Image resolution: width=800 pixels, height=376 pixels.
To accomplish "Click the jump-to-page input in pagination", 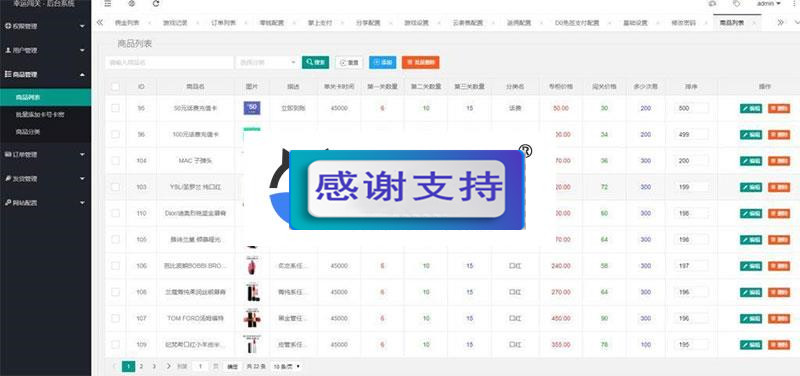I will (201, 366).
